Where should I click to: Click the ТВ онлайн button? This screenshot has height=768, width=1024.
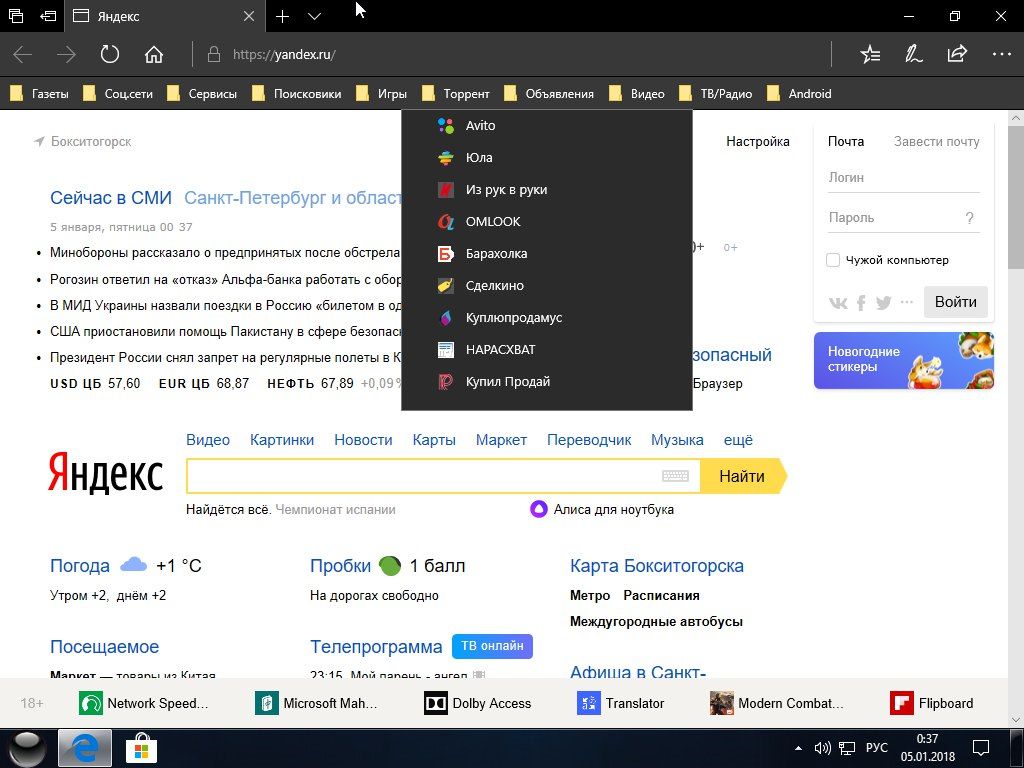(x=492, y=646)
